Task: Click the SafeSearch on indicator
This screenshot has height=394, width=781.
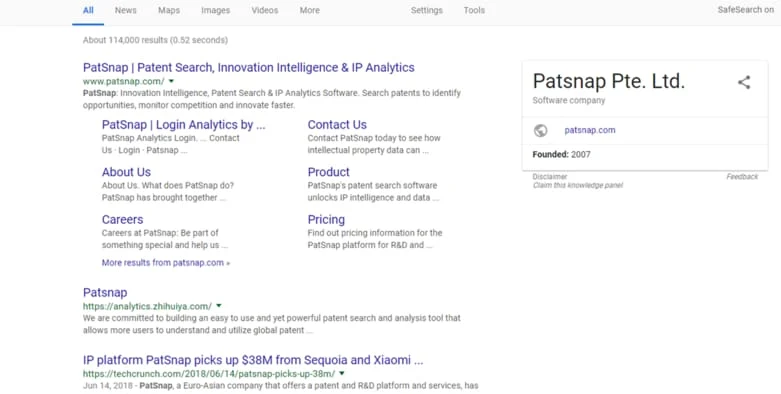Action: [746, 10]
